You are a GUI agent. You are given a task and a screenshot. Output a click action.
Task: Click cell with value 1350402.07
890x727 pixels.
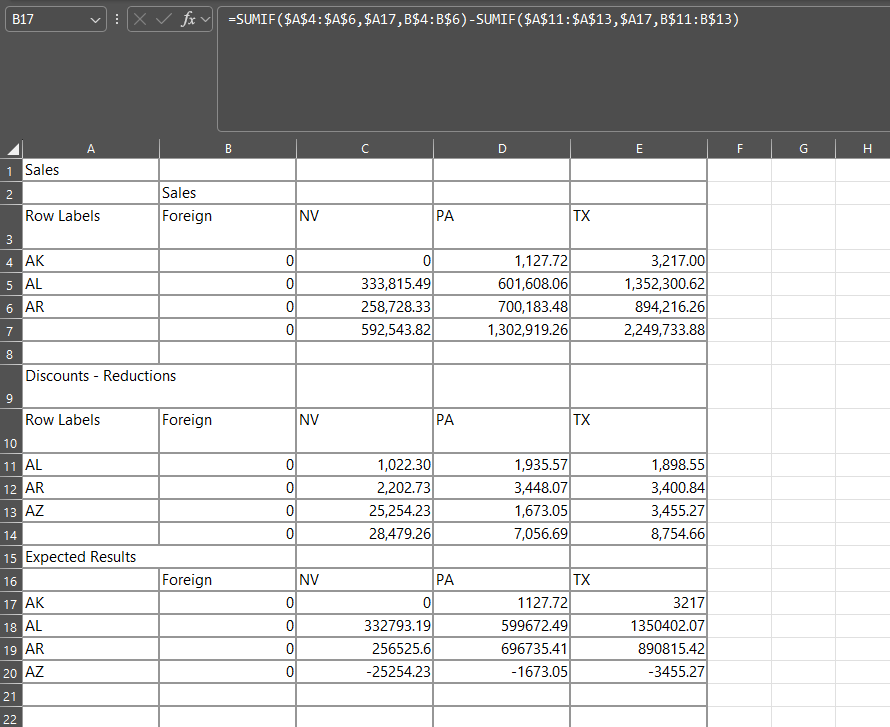639,626
